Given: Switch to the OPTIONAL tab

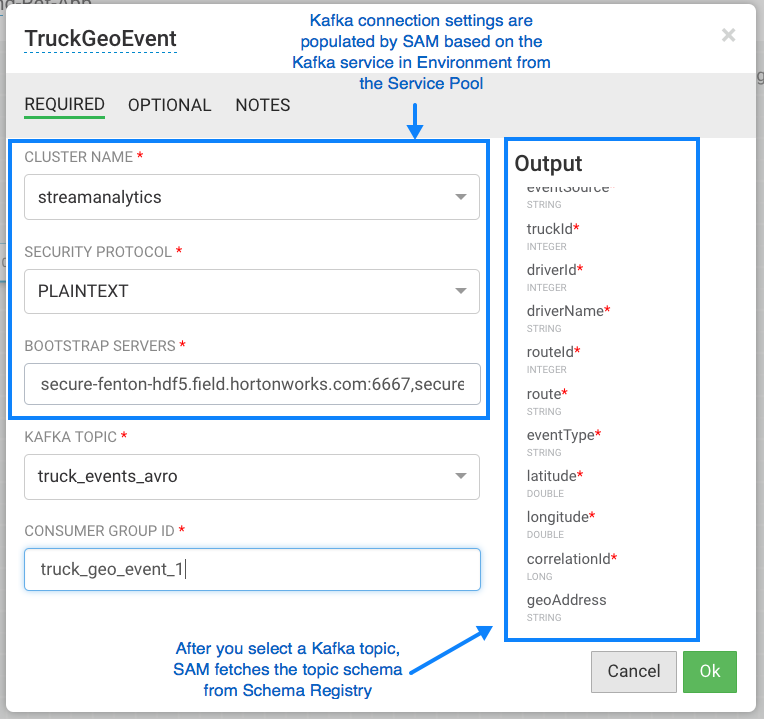Looking at the screenshot, I should click(169, 105).
